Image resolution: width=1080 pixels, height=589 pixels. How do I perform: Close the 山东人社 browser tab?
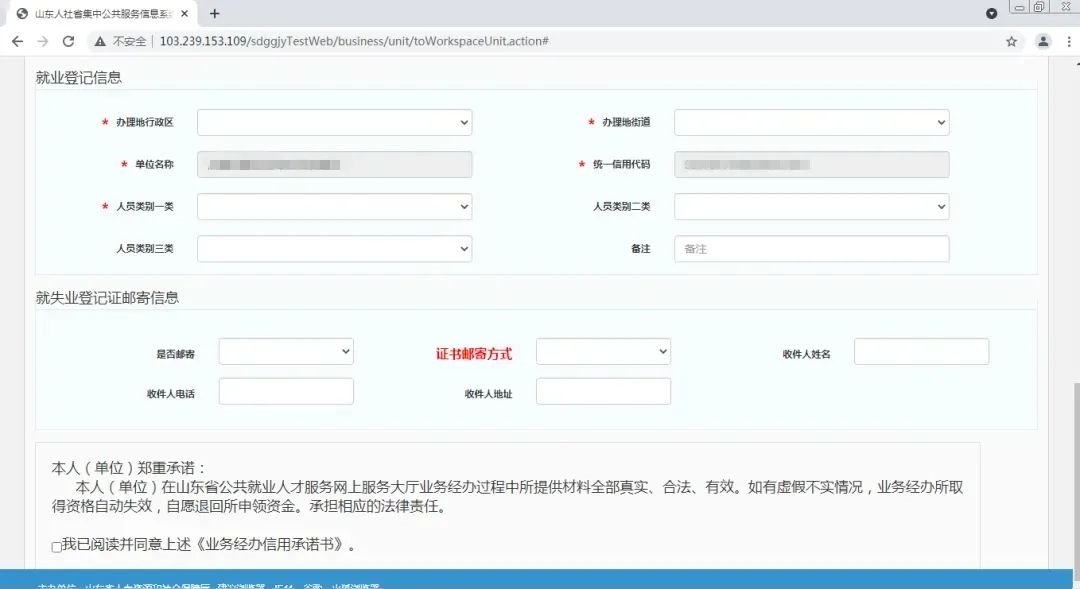pyautogui.click(x=185, y=13)
